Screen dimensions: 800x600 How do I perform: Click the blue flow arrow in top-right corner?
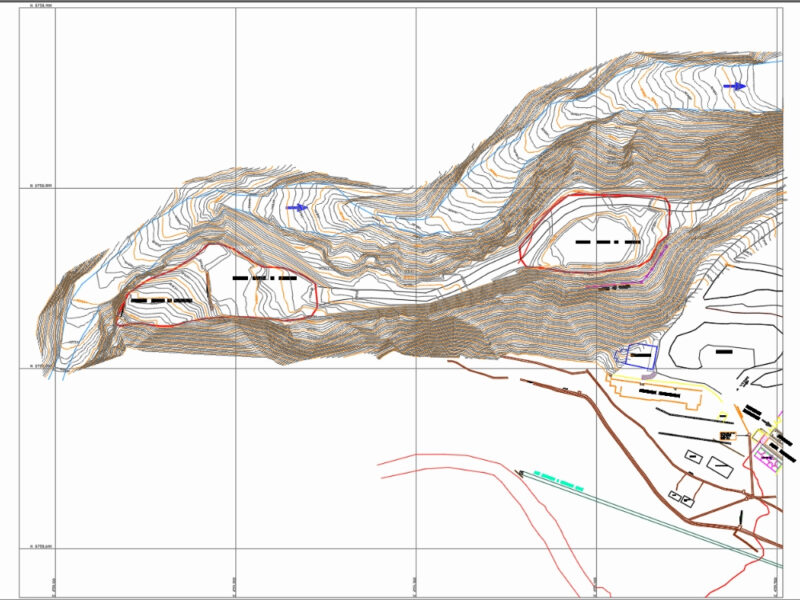coord(734,86)
